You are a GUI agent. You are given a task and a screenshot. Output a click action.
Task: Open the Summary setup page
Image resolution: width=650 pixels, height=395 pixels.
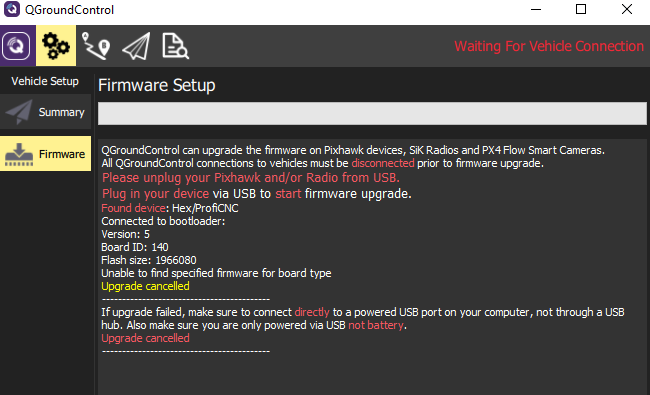pos(46,112)
